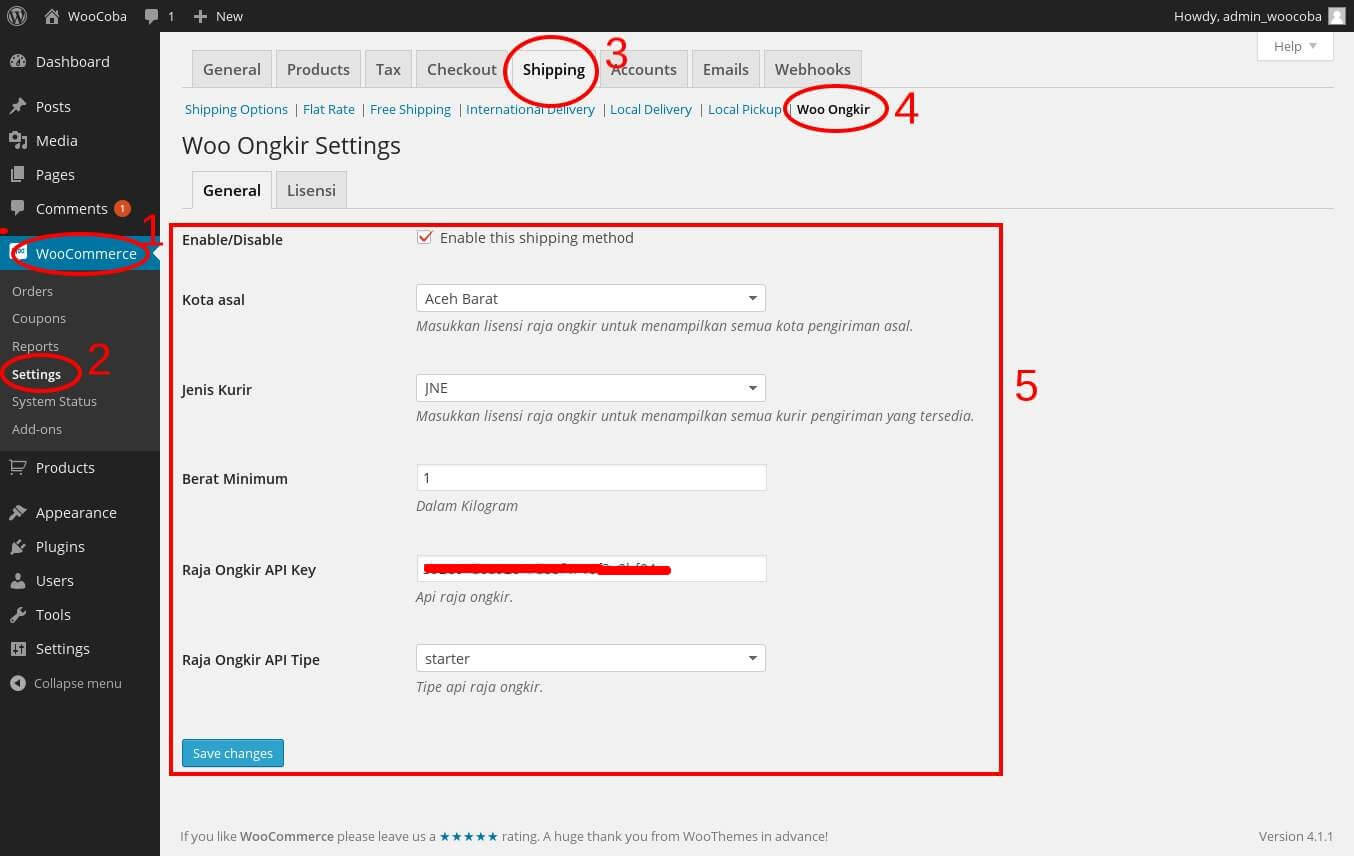Image resolution: width=1354 pixels, height=856 pixels.
Task: Collapse the admin sidebar menu
Action: (66, 683)
